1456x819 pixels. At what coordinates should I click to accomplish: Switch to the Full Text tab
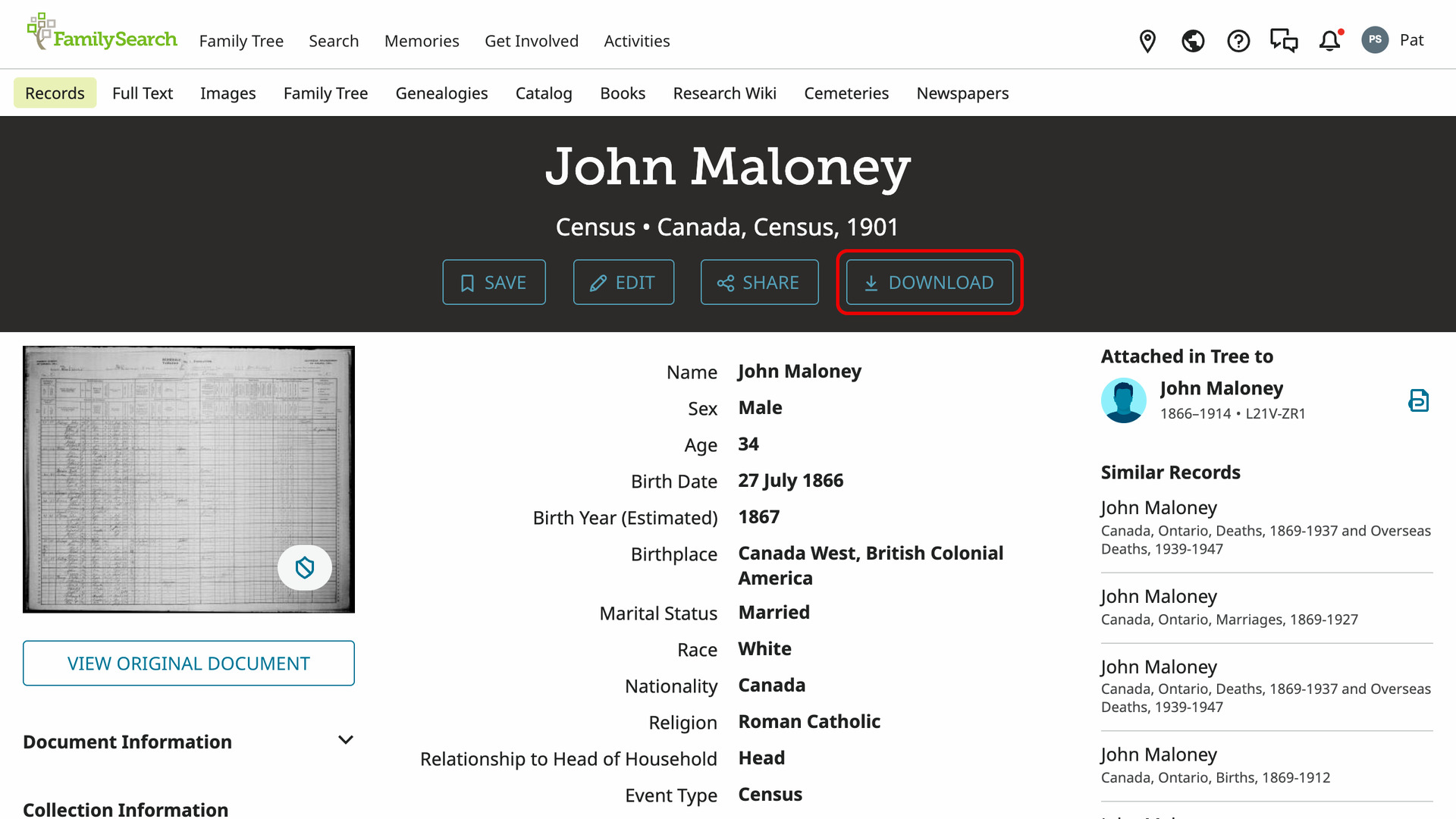click(143, 93)
